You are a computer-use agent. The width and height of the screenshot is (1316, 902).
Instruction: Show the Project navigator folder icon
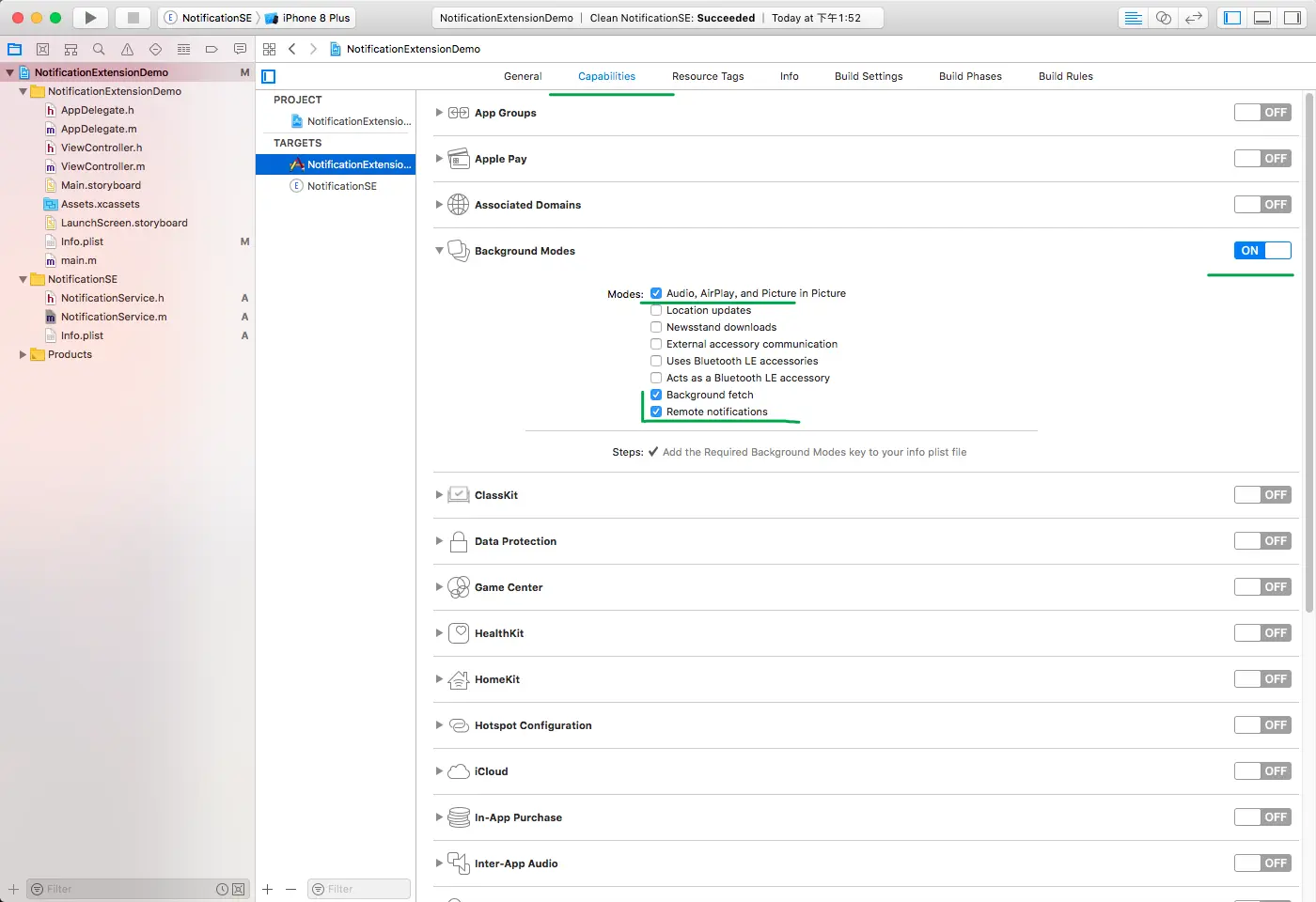coord(15,49)
